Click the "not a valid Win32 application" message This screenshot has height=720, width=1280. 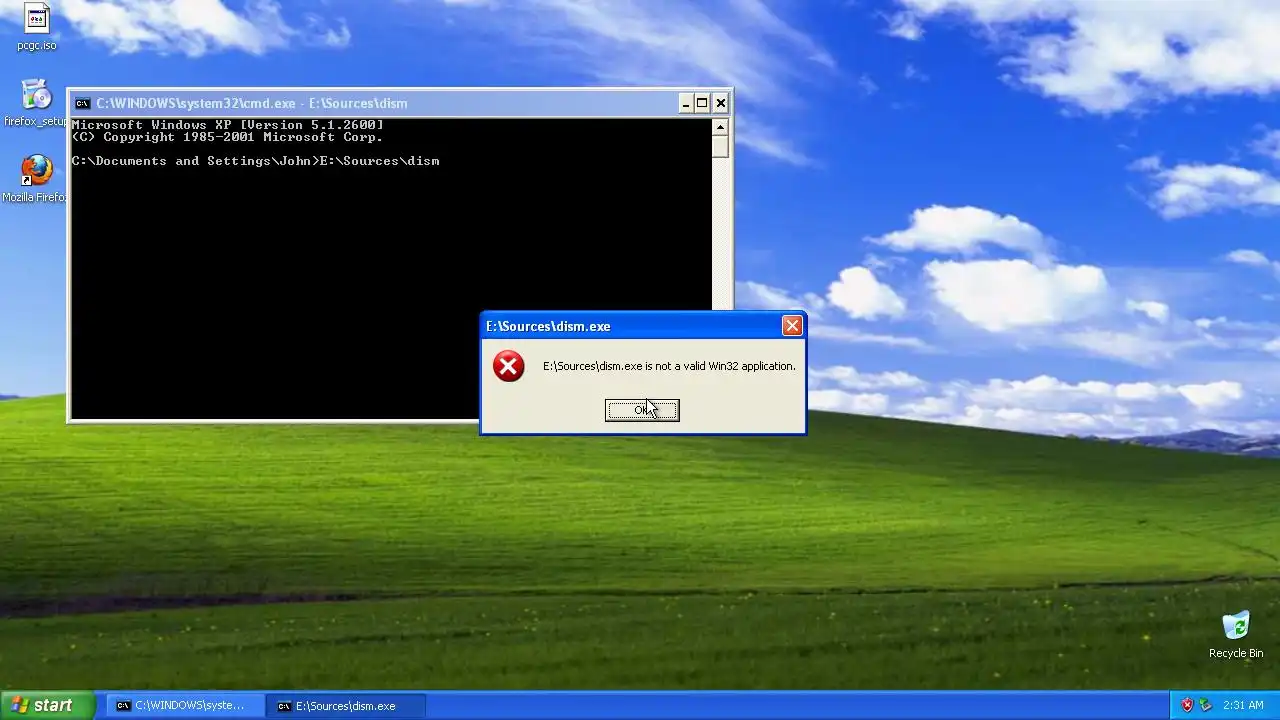[x=669, y=366]
